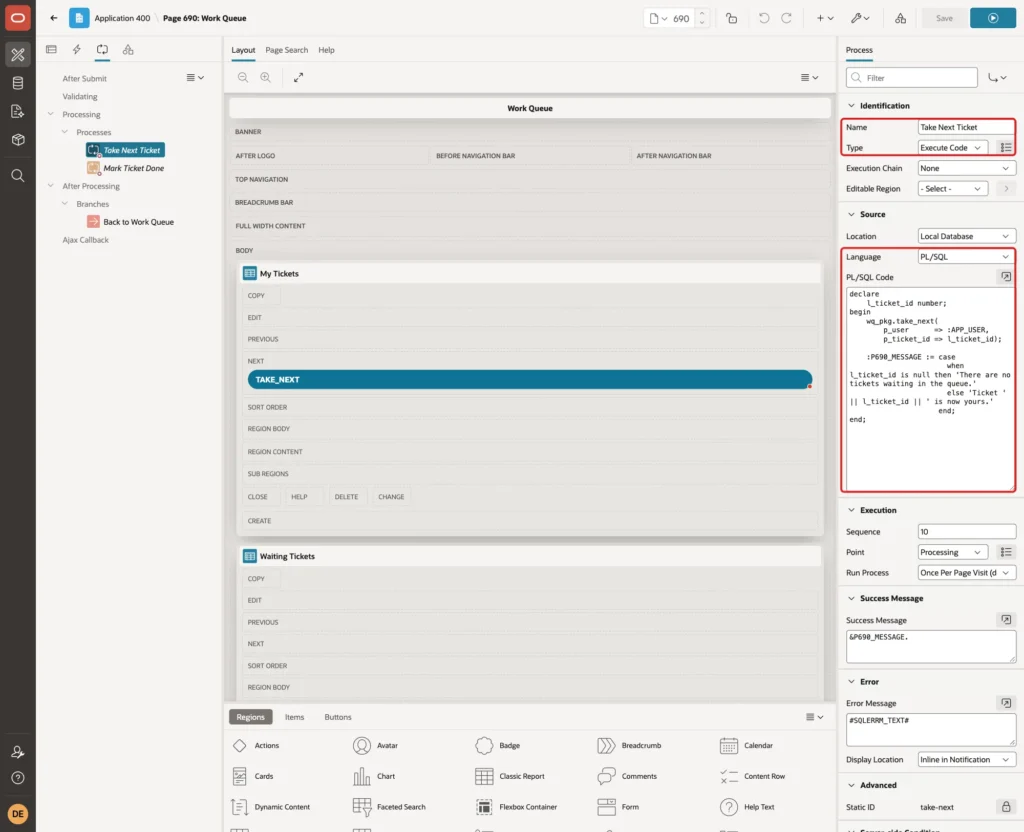Collapse the Identification section
The height and width of the screenshot is (832, 1024).
pos(851,105)
